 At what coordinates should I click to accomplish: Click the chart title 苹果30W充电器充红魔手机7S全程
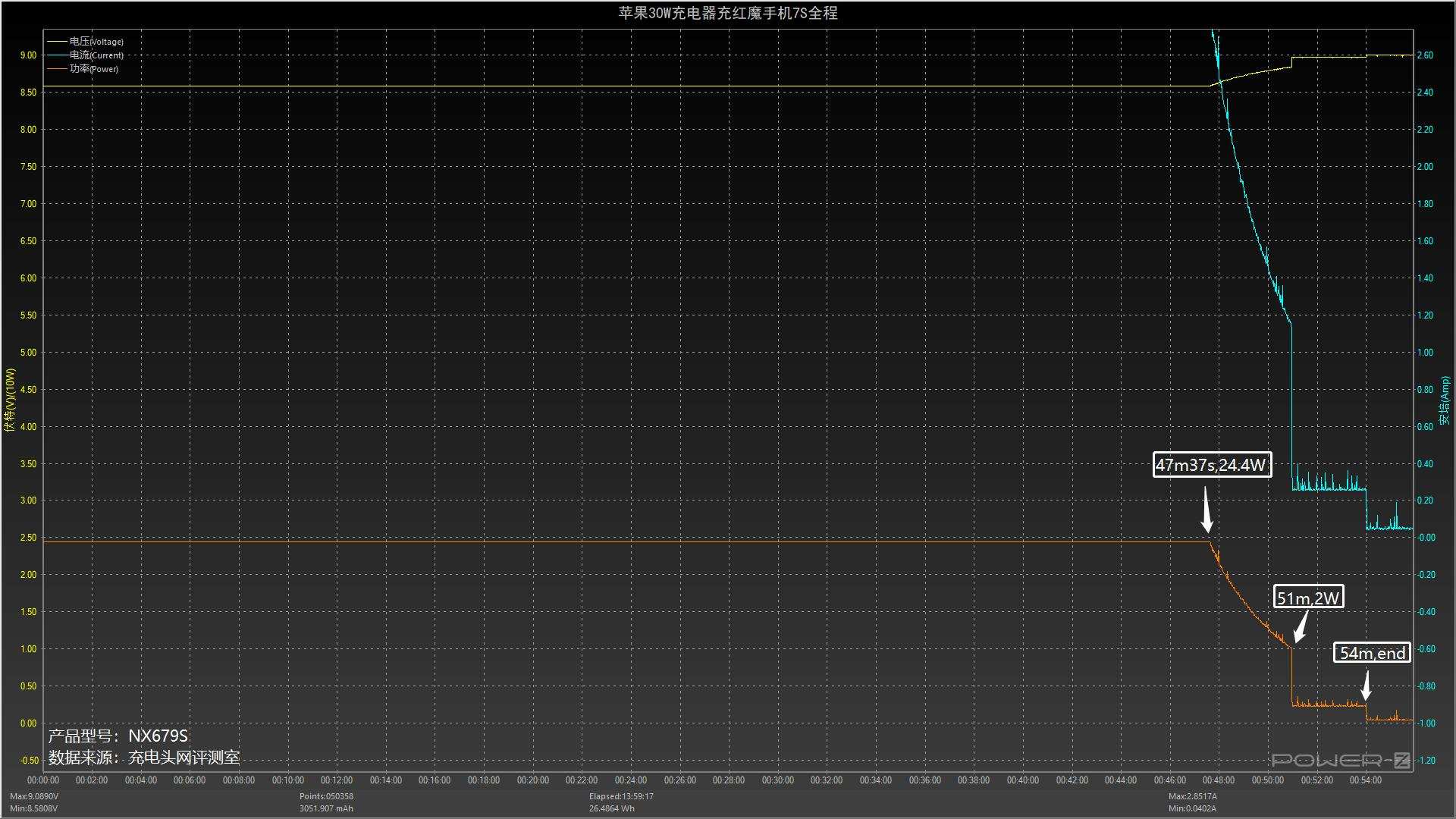(728, 13)
